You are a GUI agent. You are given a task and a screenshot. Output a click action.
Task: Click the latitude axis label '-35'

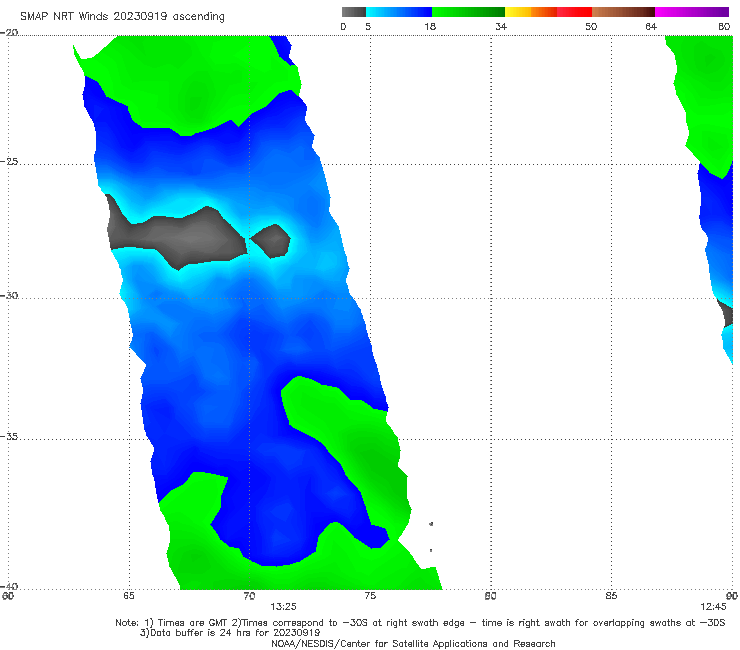point(9,436)
